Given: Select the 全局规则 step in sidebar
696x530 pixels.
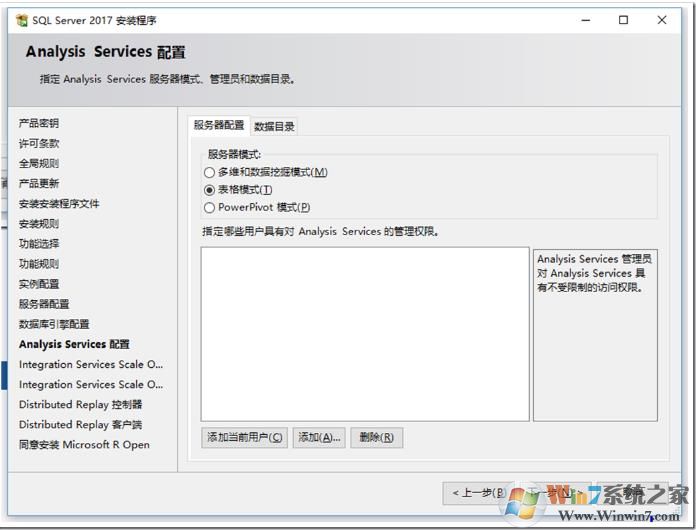Looking at the screenshot, I should pos(39,163).
